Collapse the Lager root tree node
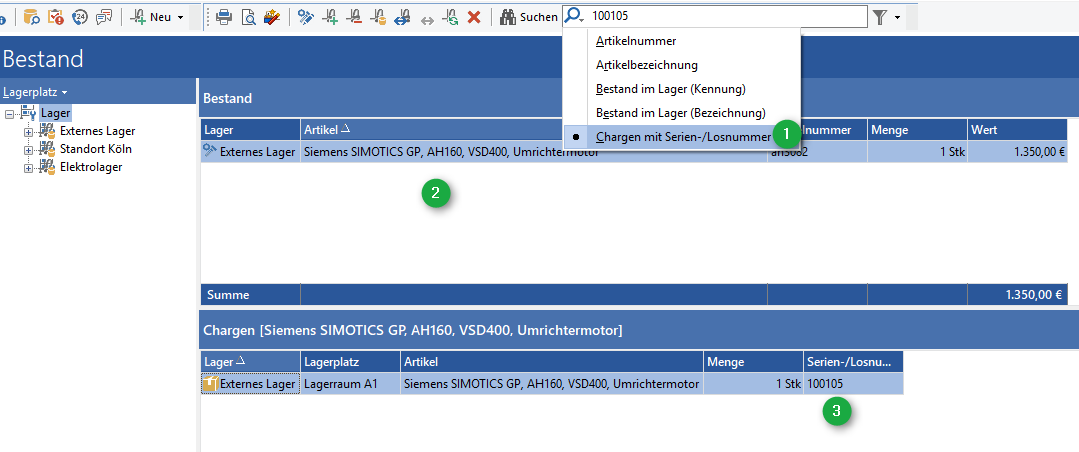 coord(9,114)
